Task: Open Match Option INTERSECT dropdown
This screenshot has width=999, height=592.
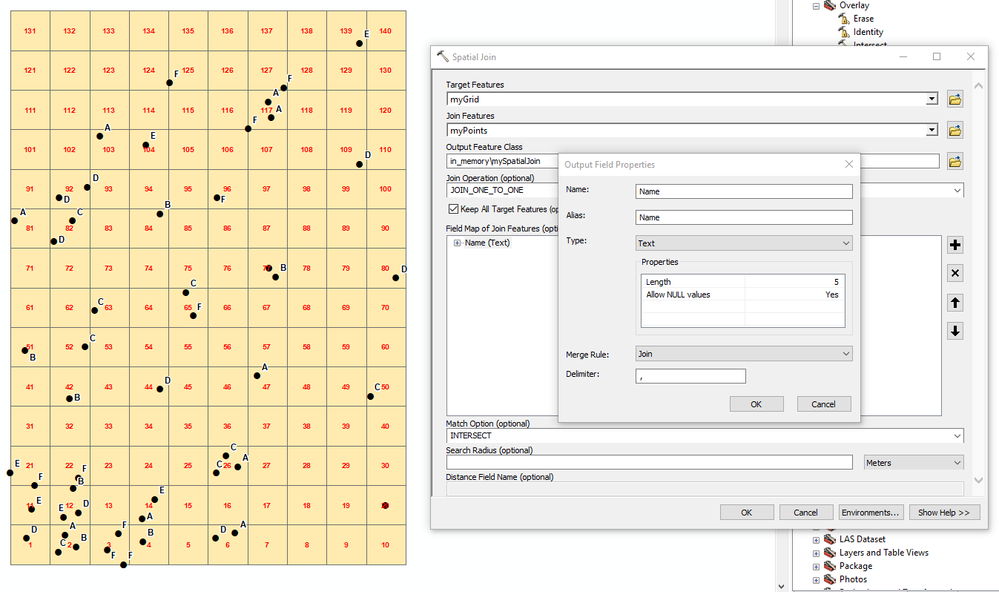Action: pyautogui.click(x=705, y=436)
